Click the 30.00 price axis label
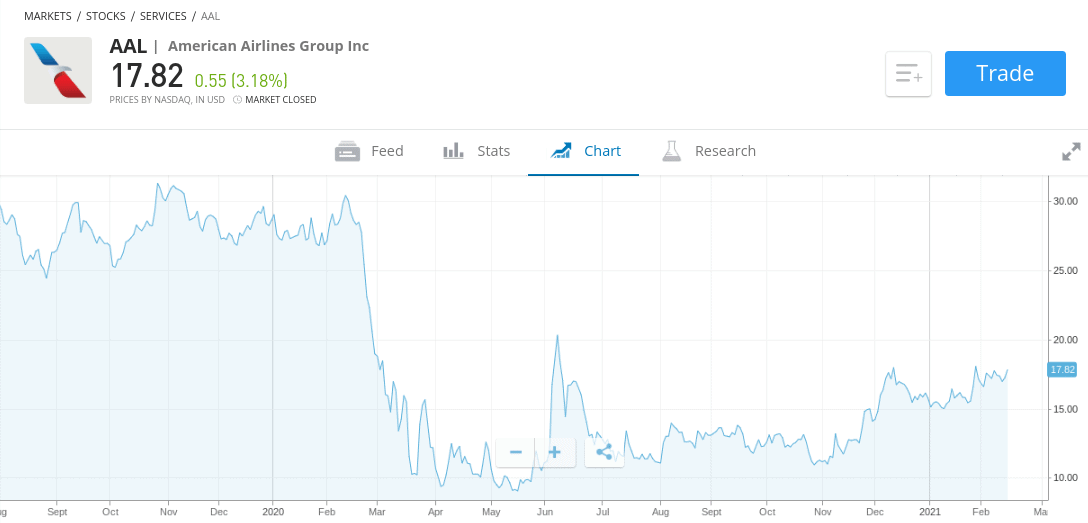Screen dimensions: 1088x523 pos(1063,202)
